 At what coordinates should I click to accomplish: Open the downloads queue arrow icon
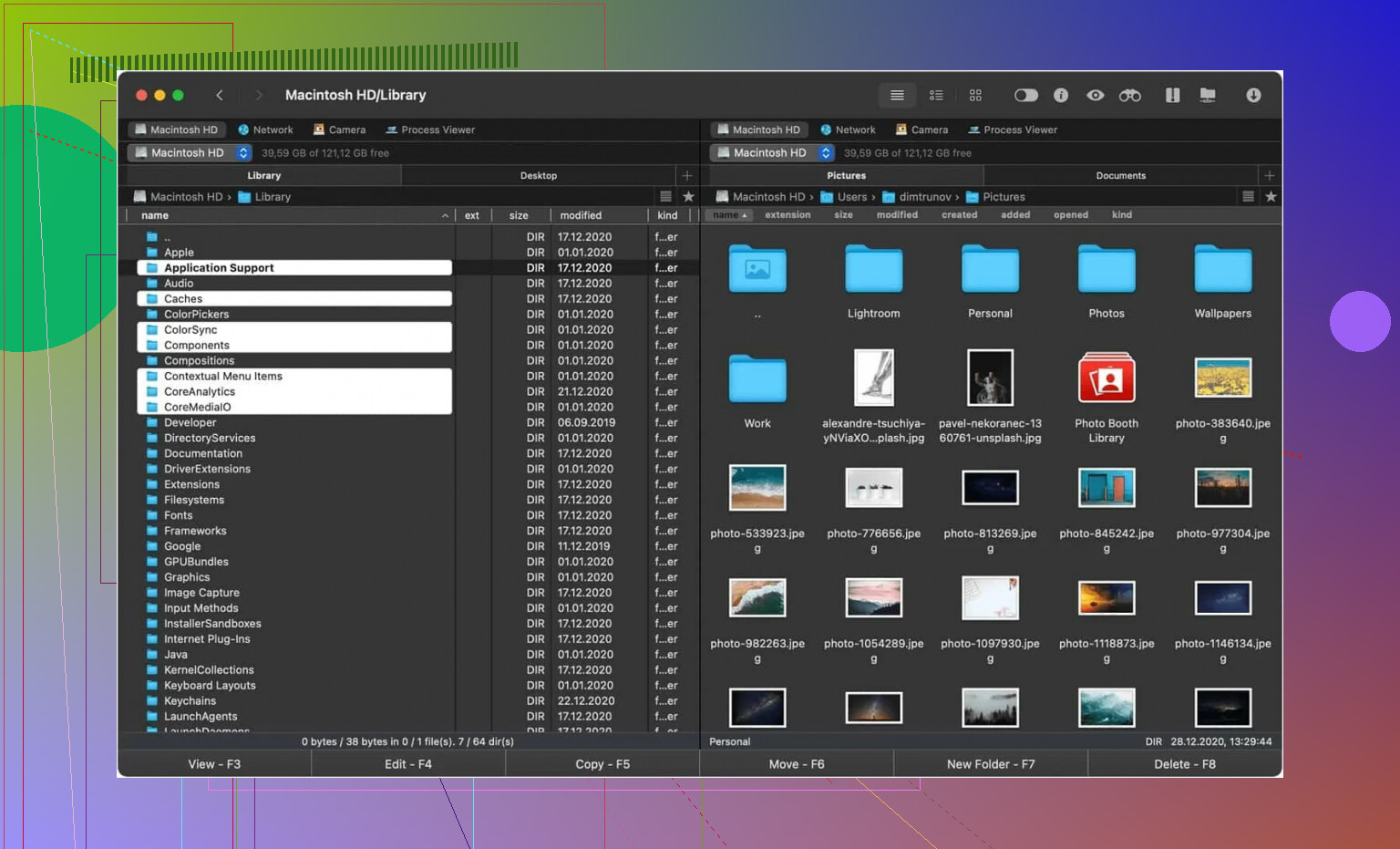point(1253,96)
